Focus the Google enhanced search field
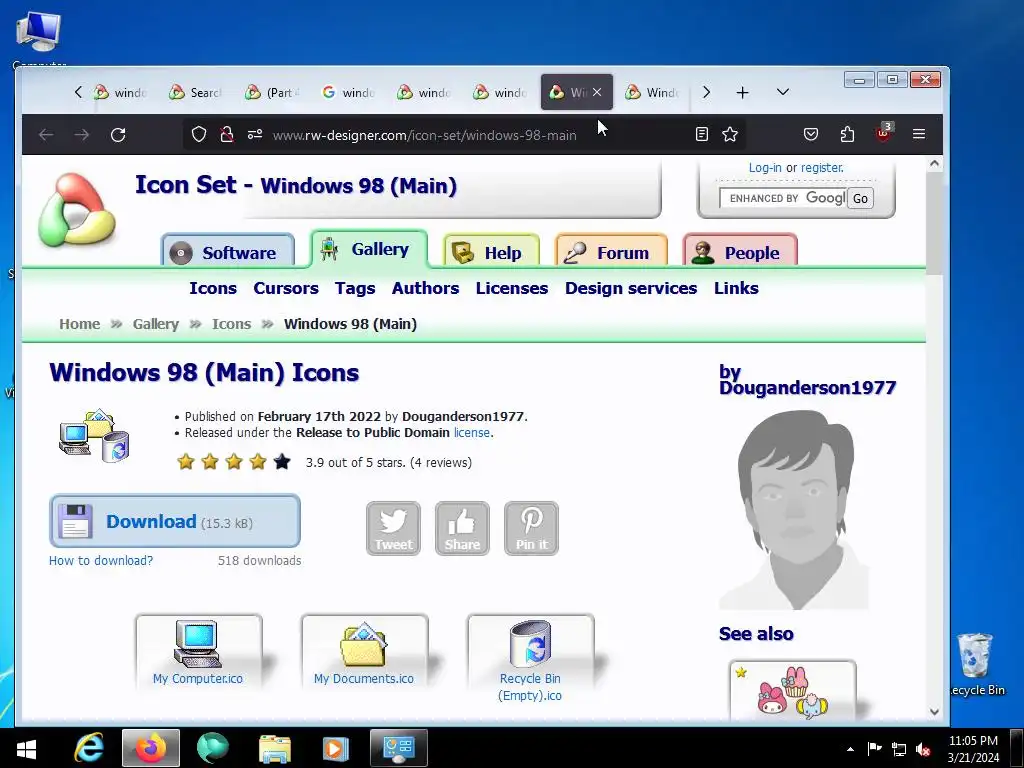Image resolution: width=1024 pixels, height=768 pixels. 782,198
